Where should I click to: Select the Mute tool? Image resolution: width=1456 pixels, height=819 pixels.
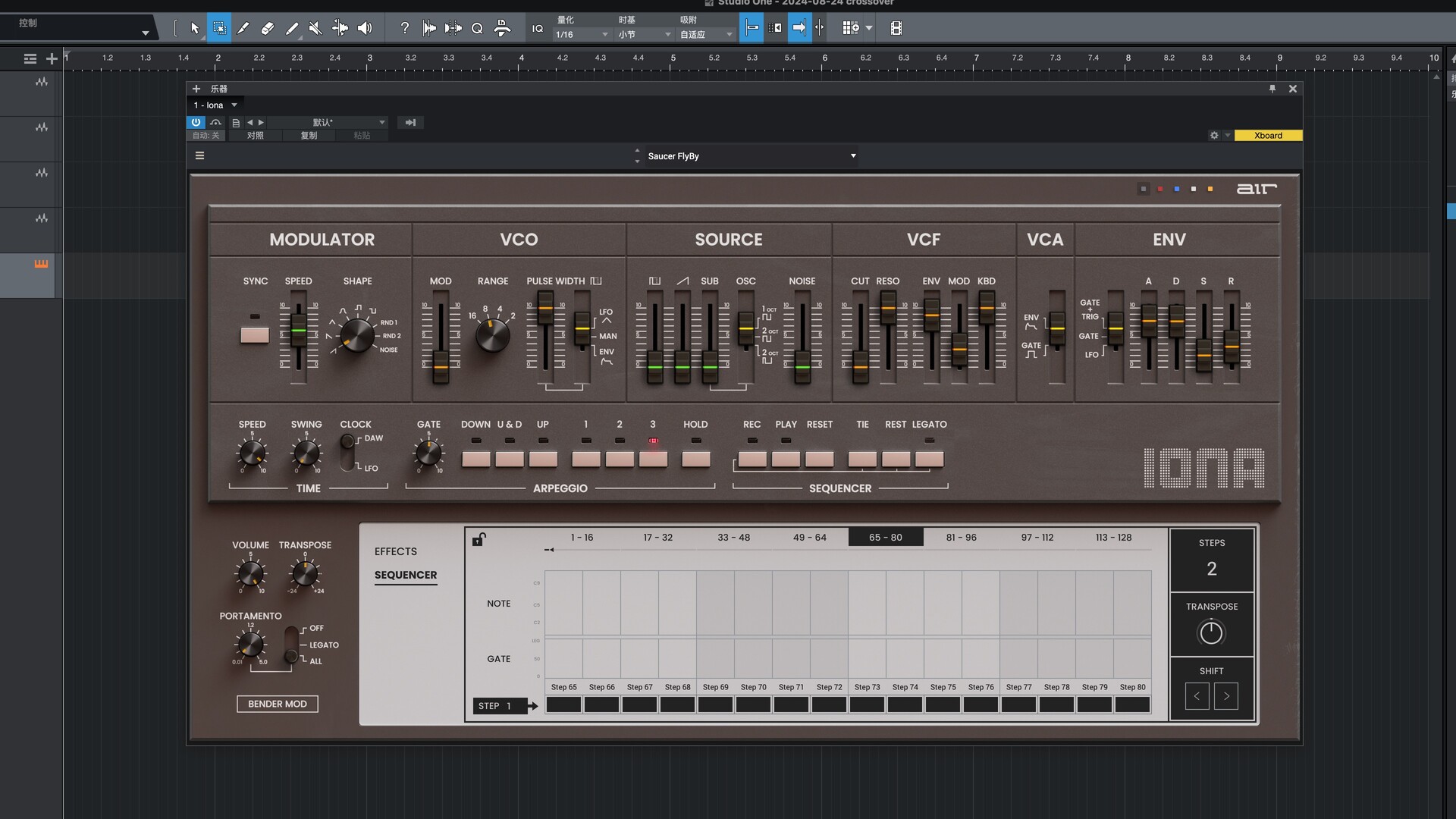[315, 28]
